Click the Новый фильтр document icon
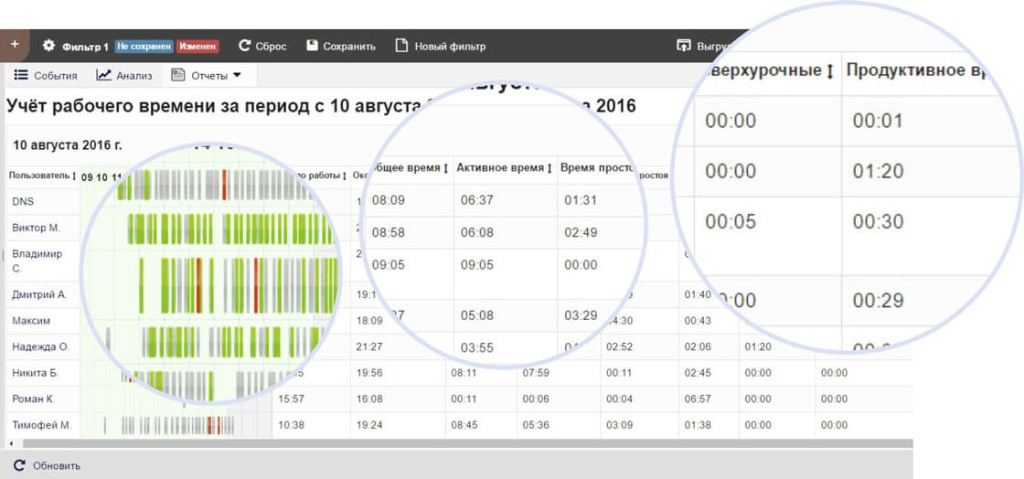The width and height of the screenshot is (1024, 479). pyautogui.click(x=402, y=46)
